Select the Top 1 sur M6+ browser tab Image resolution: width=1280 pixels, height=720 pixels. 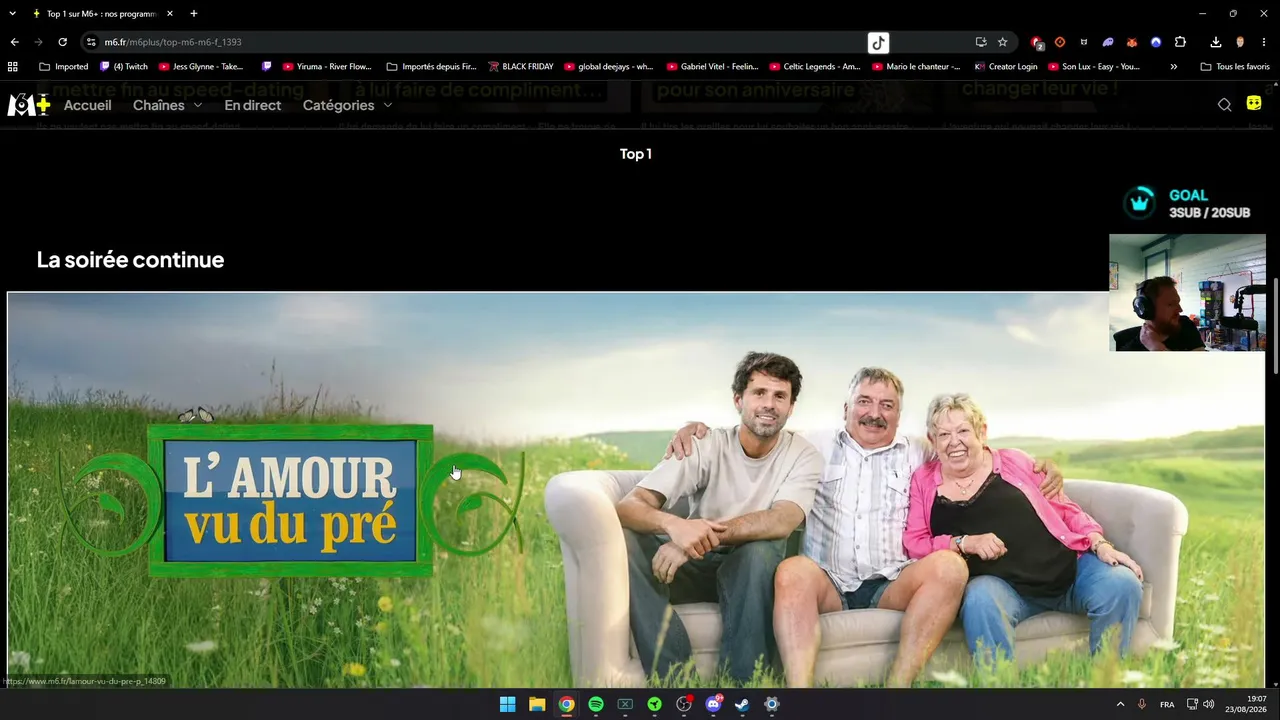click(103, 14)
